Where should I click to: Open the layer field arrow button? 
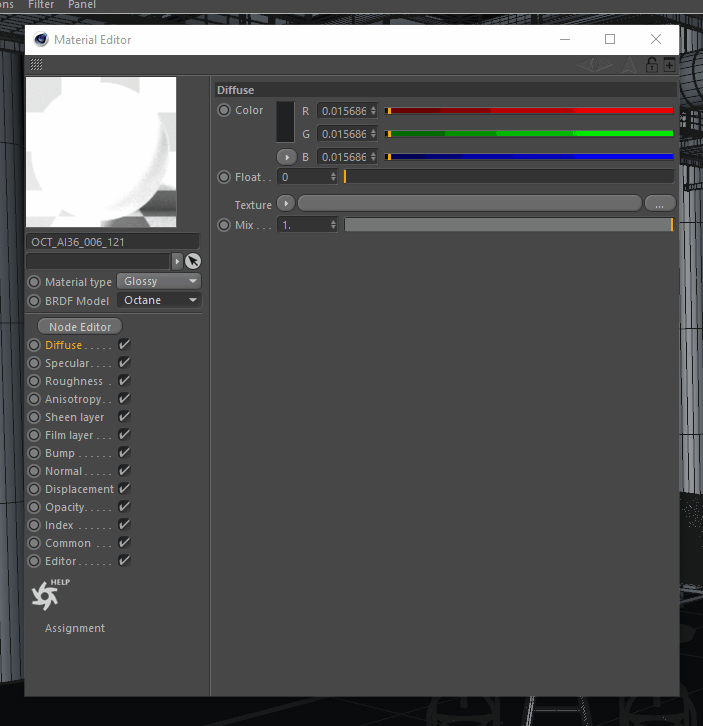click(177, 262)
